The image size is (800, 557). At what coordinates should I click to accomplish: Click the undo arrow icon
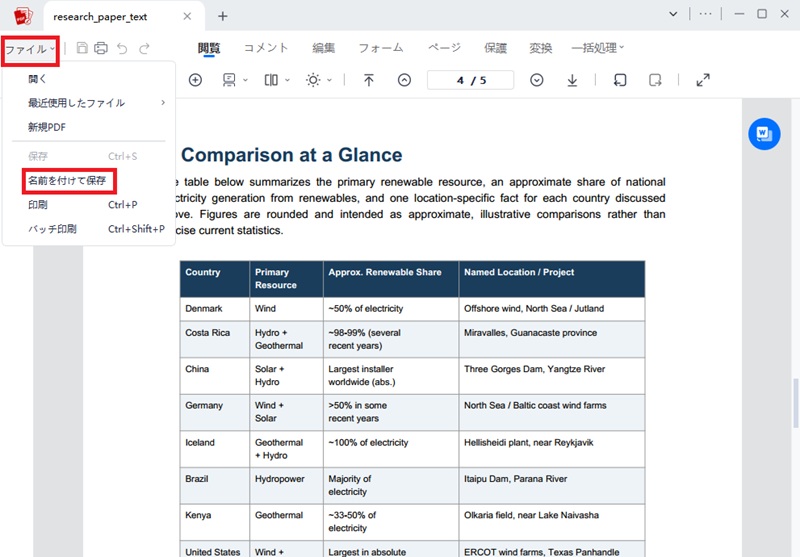point(122,48)
